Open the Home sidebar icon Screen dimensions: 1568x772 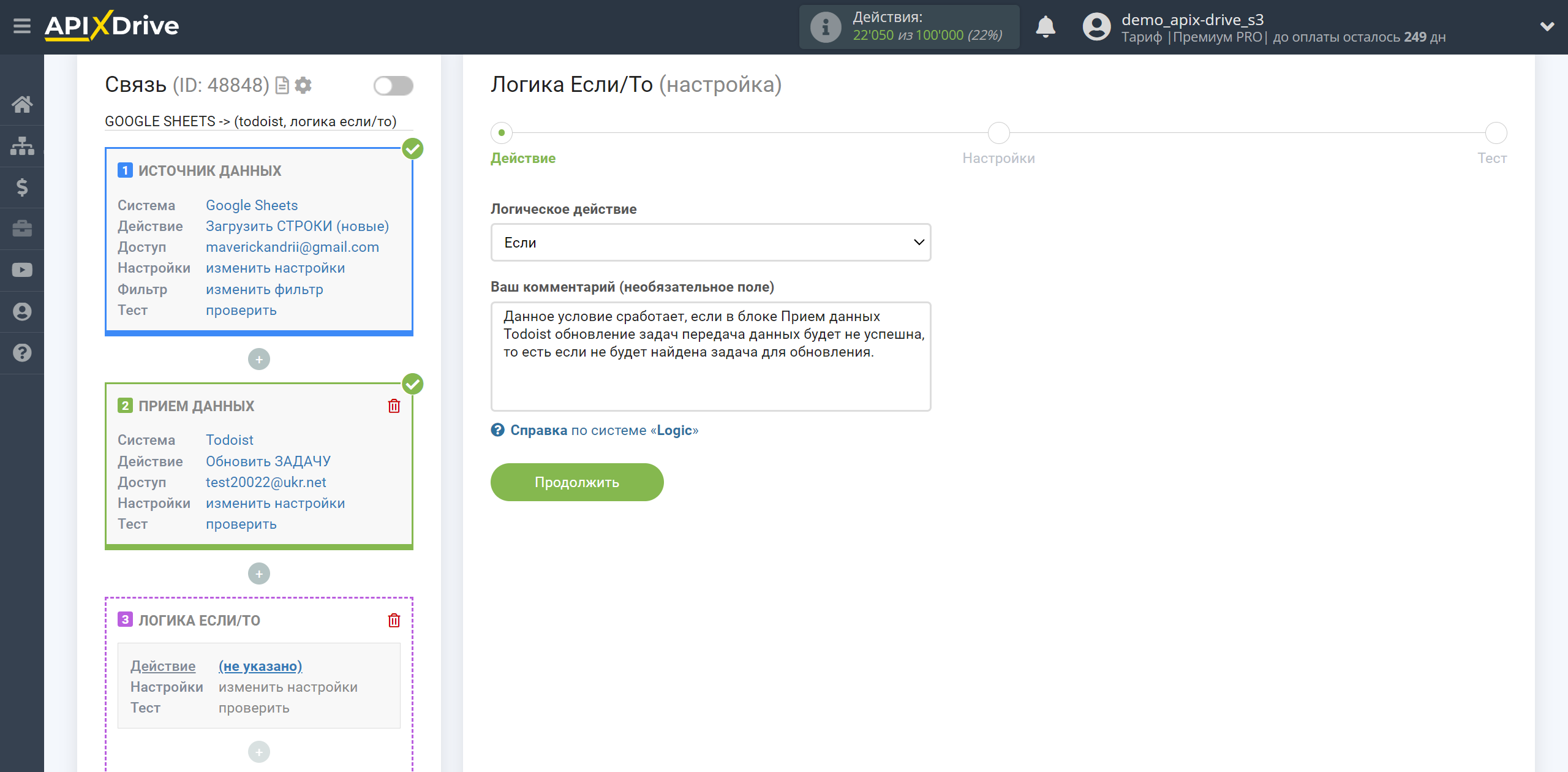tap(22, 104)
